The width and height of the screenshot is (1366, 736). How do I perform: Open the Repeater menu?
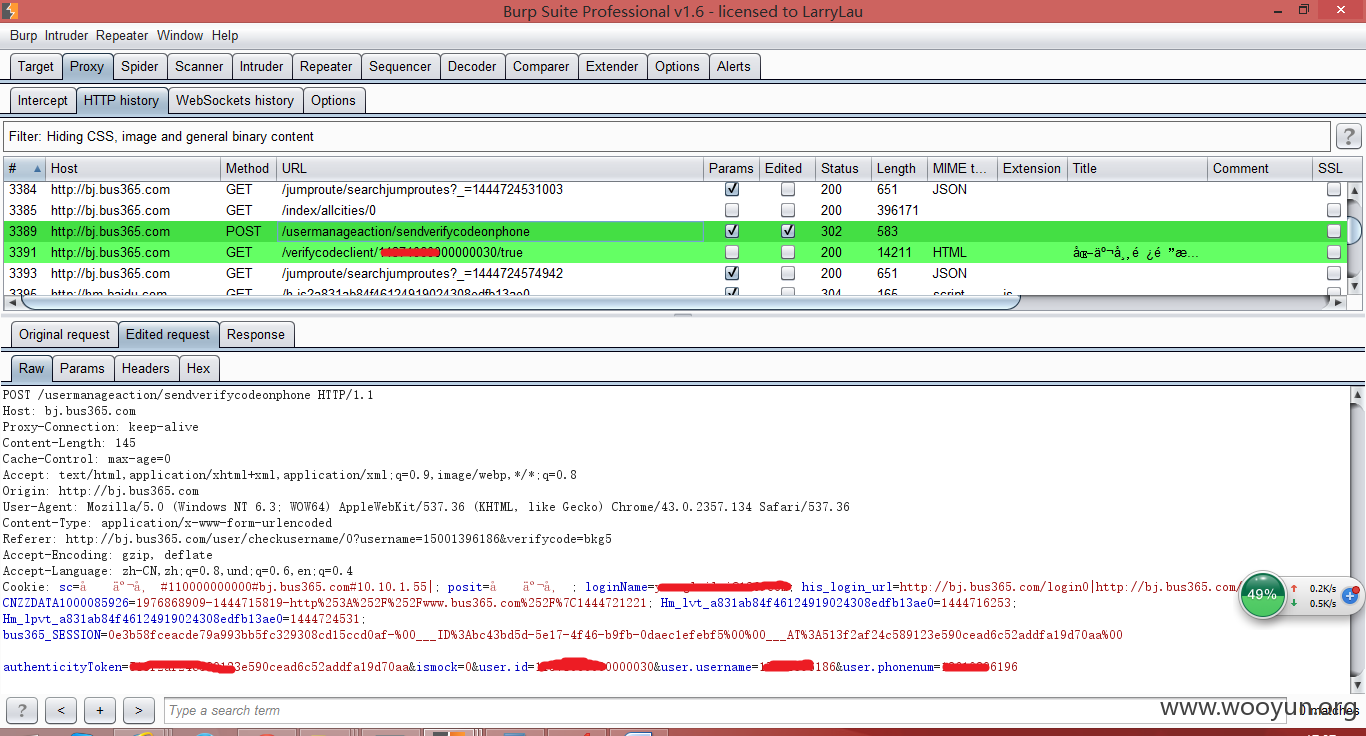122,35
